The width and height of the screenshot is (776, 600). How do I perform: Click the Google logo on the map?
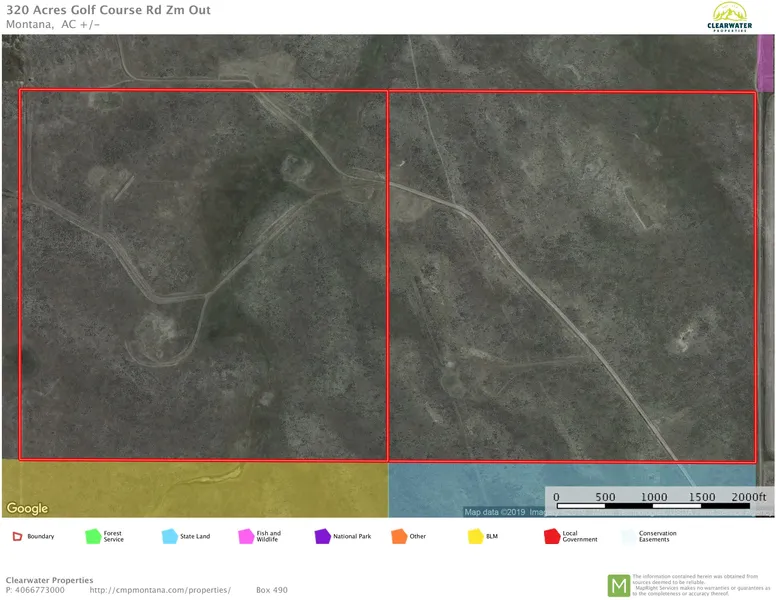click(x=27, y=508)
